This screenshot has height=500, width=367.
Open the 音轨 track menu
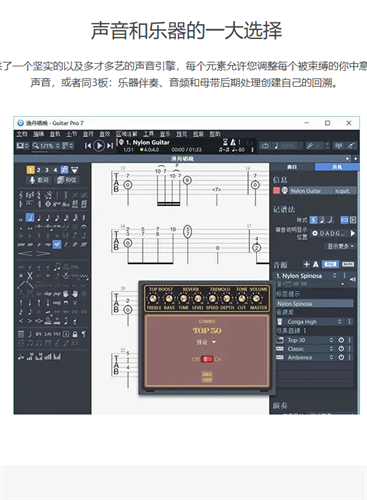(55, 134)
